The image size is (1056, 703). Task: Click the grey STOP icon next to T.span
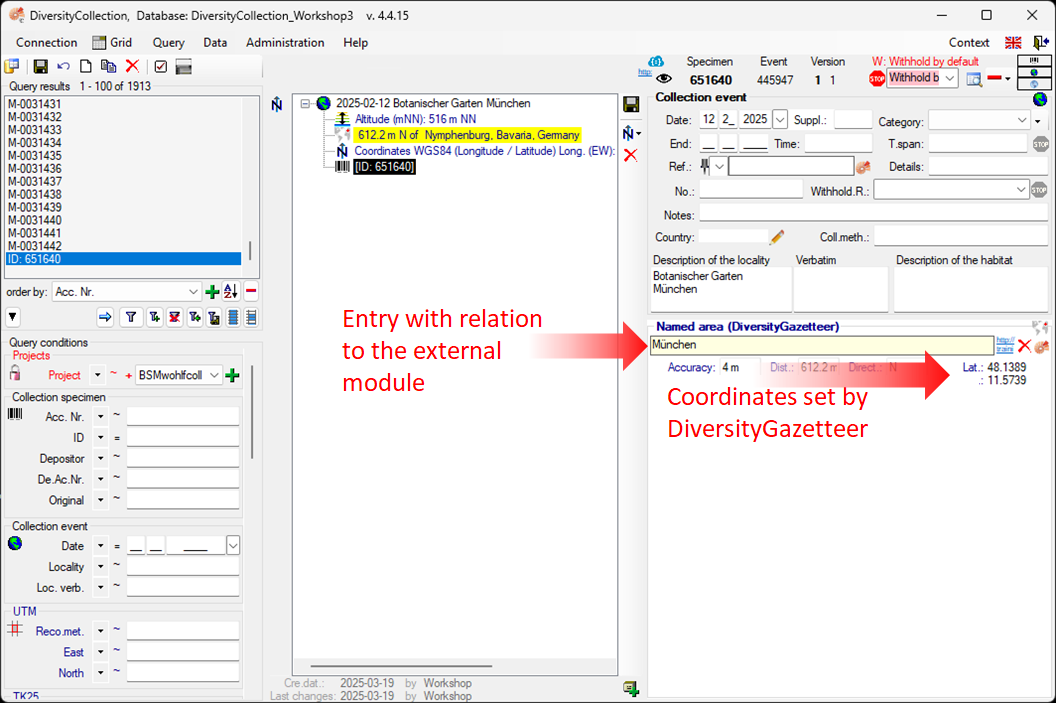tap(1041, 143)
